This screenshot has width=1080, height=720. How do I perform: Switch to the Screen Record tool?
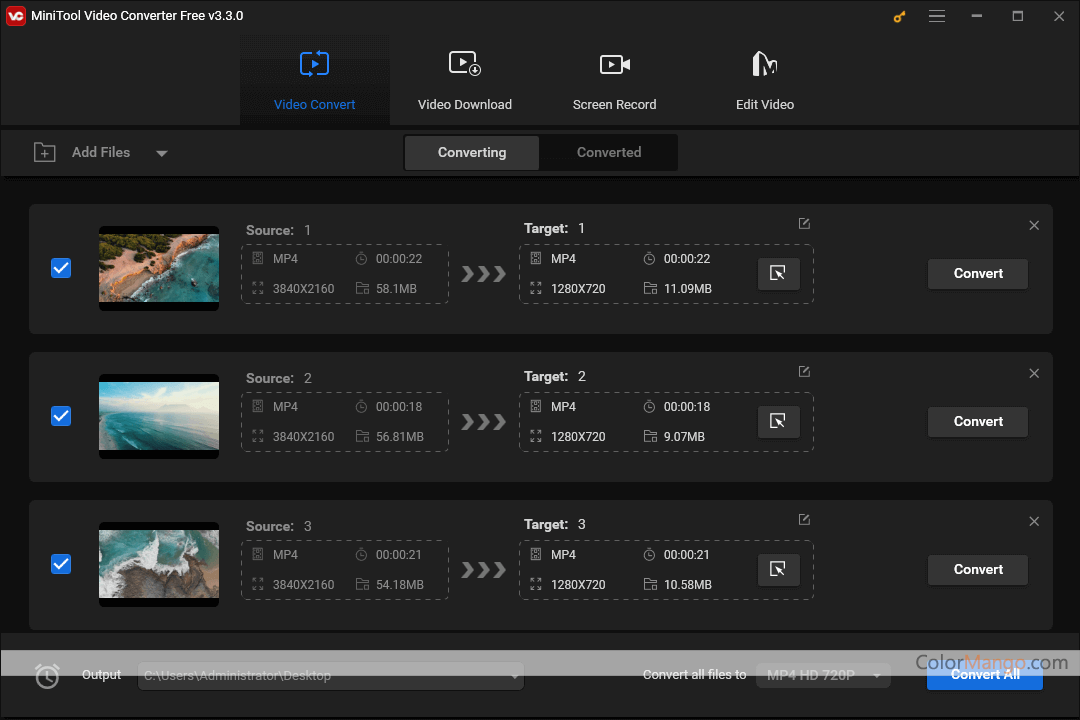pos(614,80)
